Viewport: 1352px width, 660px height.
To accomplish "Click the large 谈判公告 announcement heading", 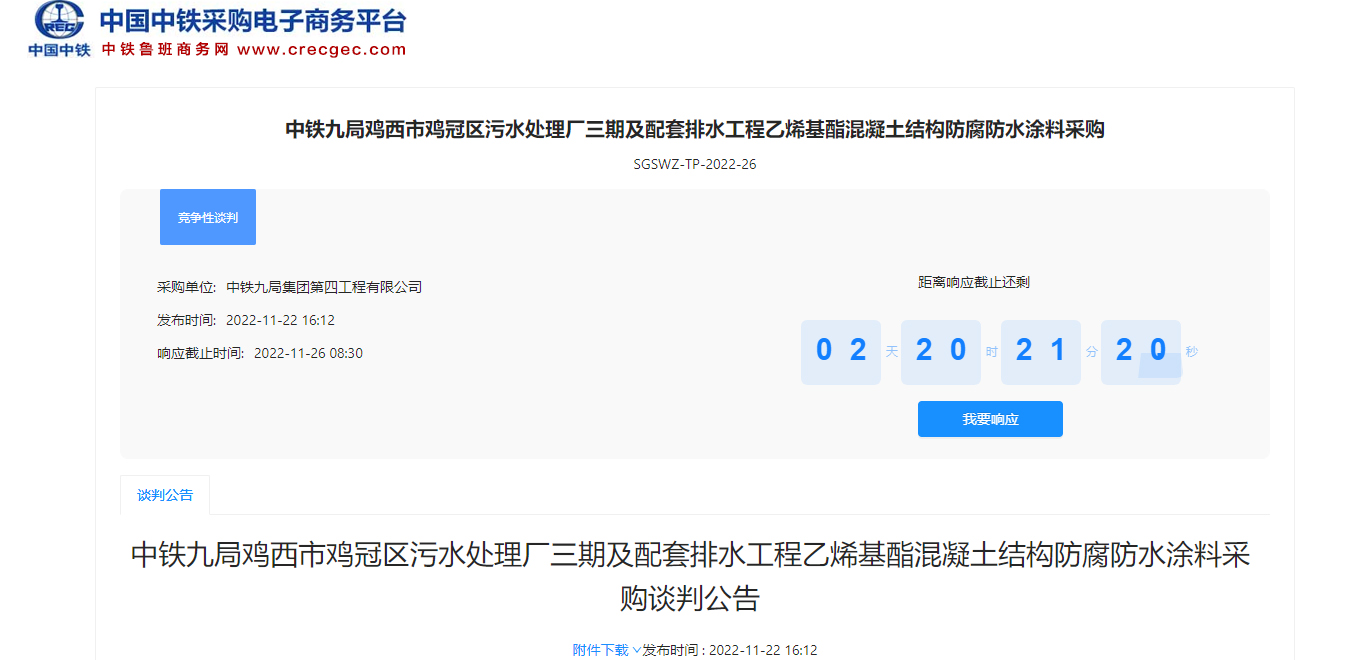I will (x=690, y=576).
